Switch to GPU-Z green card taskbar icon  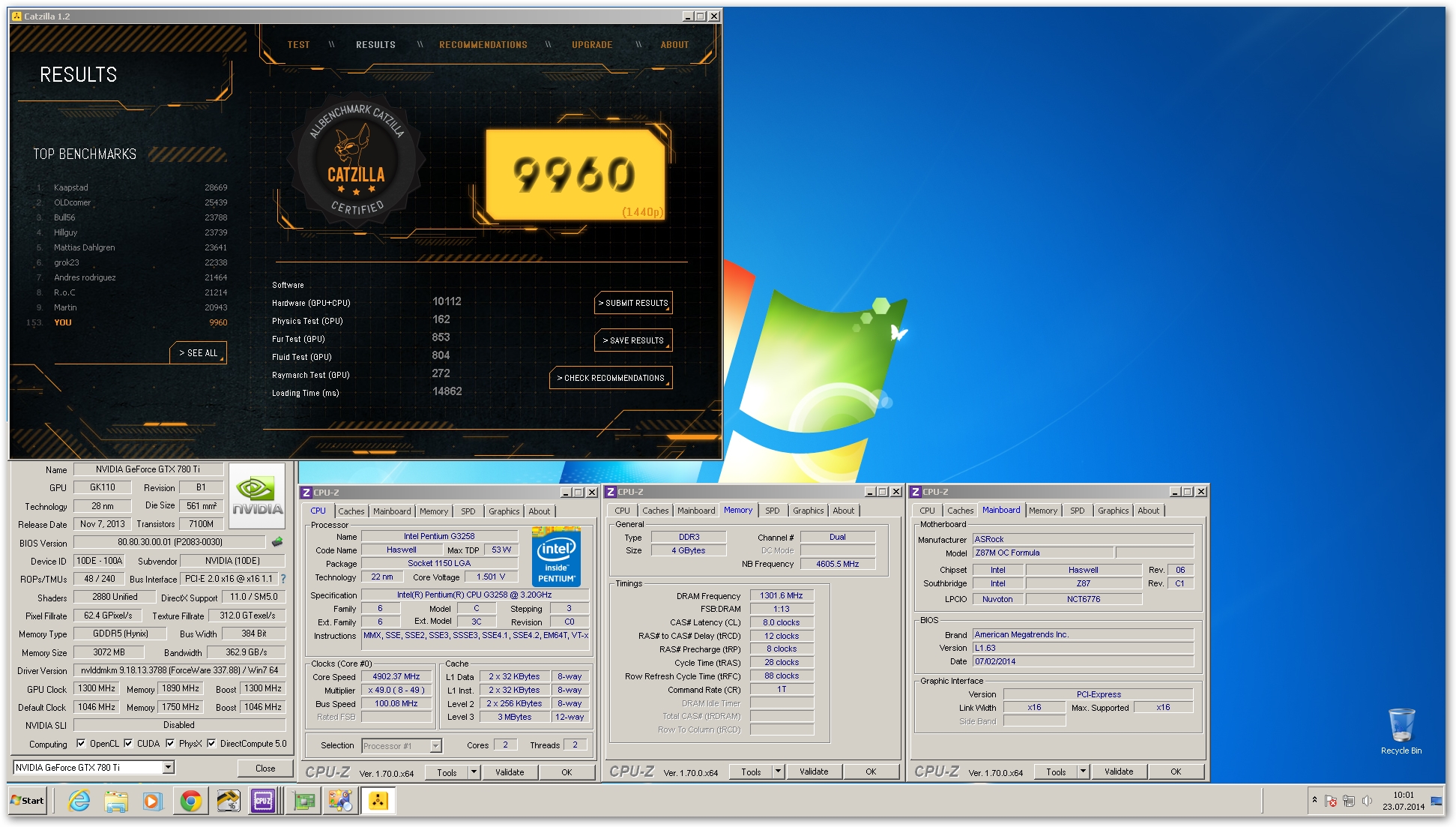[x=304, y=801]
